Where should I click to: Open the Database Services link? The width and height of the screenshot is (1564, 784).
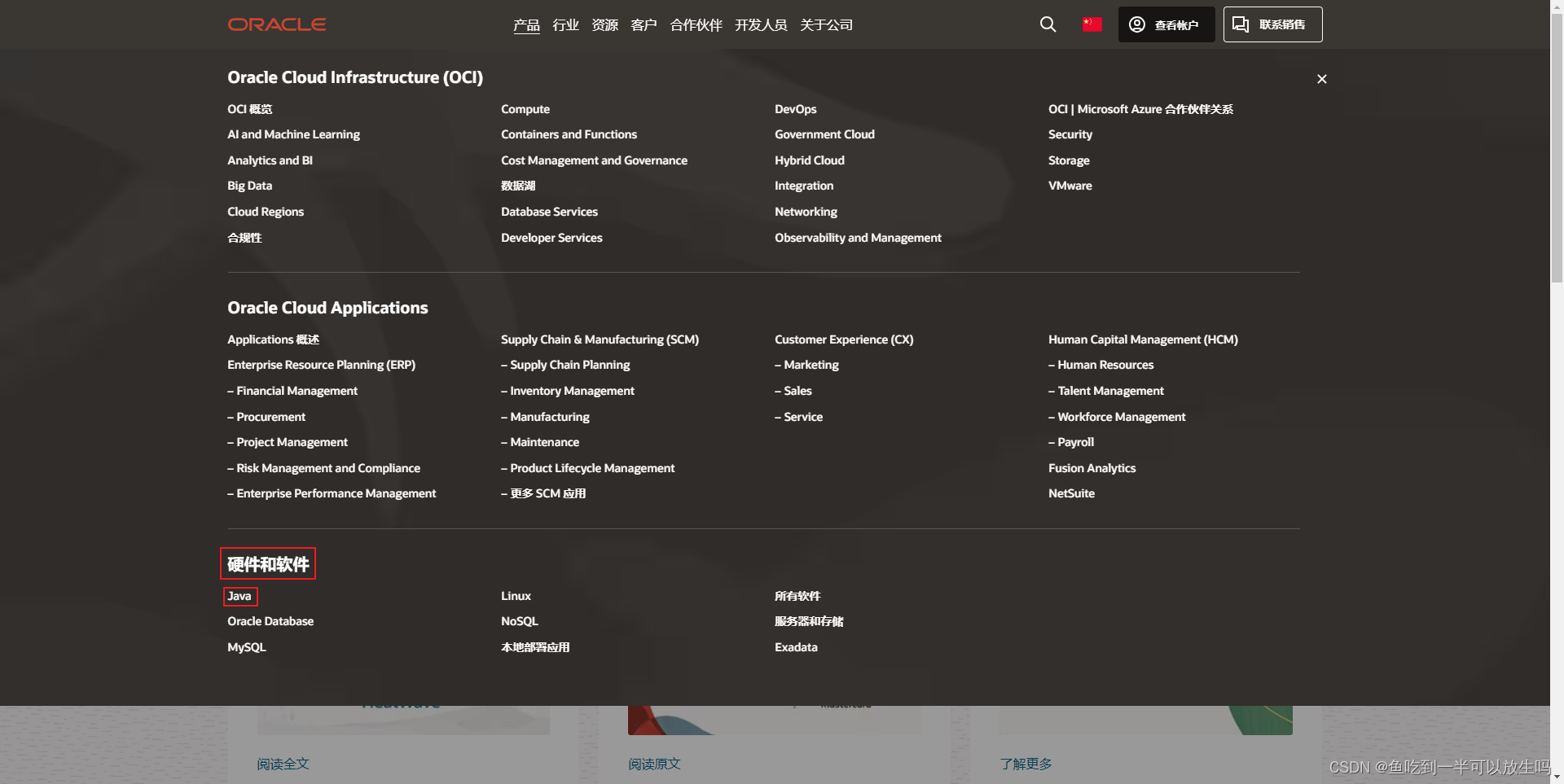click(549, 212)
